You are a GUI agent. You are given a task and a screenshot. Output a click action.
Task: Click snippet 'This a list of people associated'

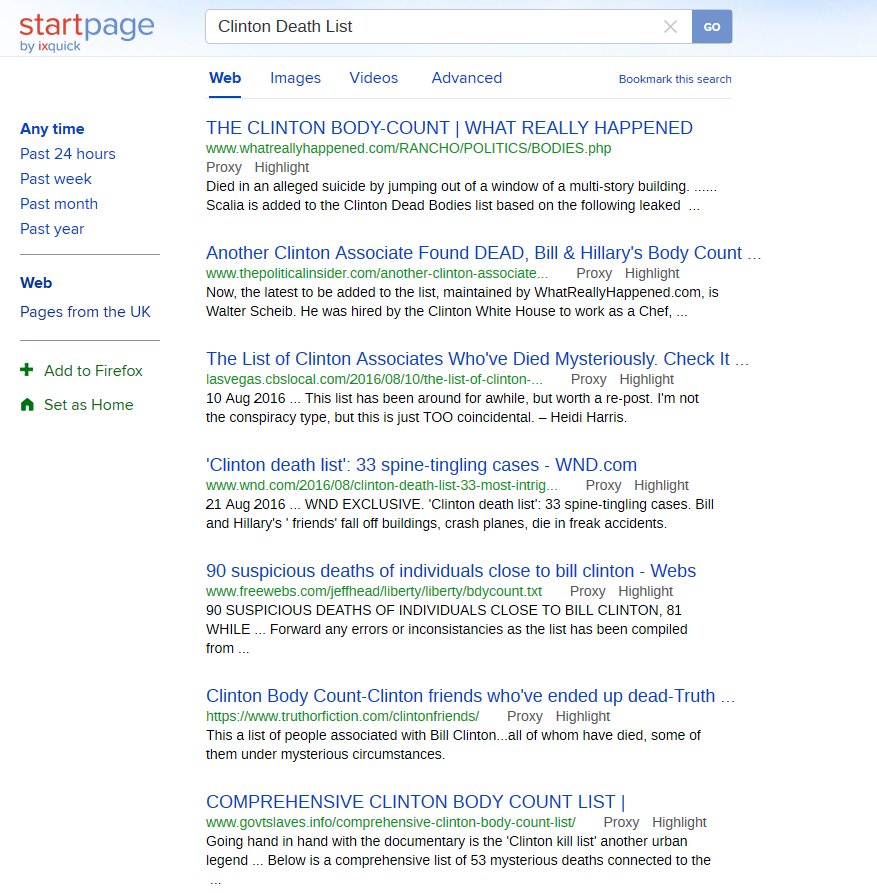316,736
